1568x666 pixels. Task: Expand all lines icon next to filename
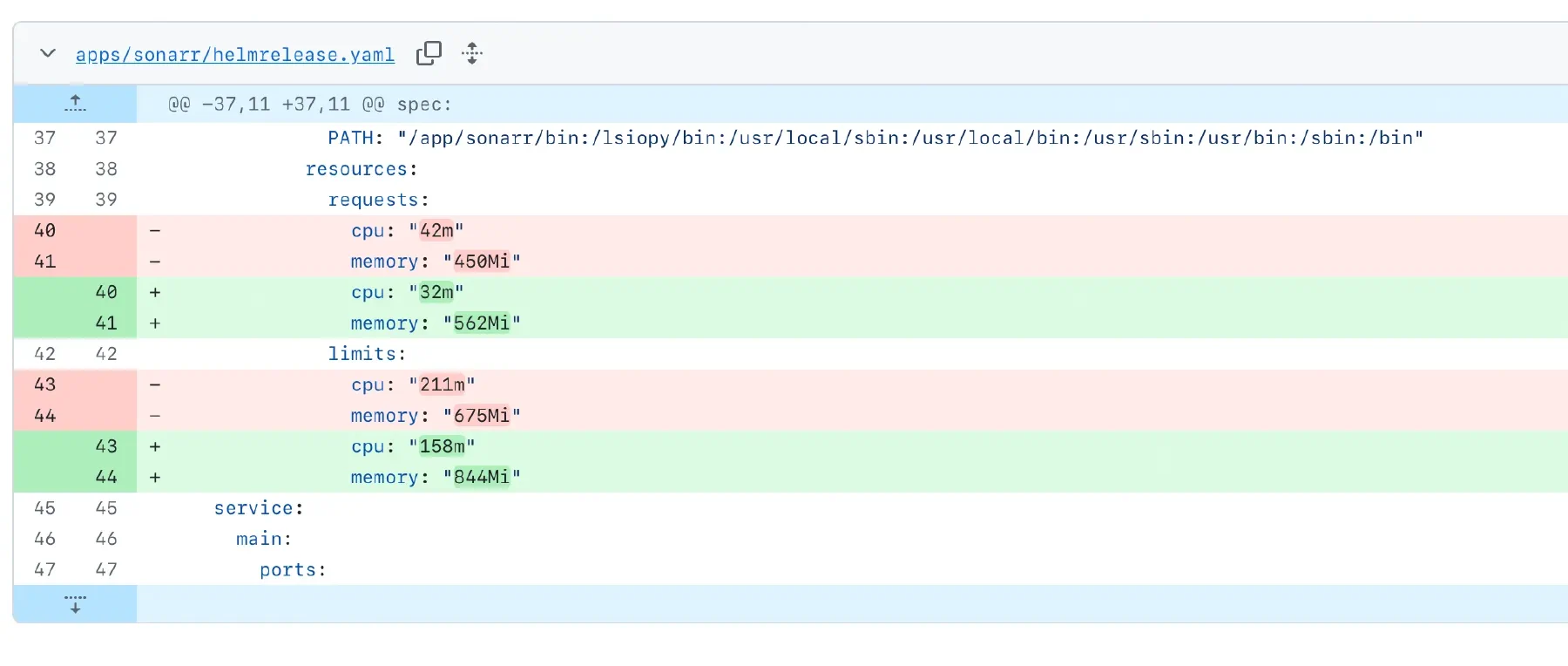point(472,54)
